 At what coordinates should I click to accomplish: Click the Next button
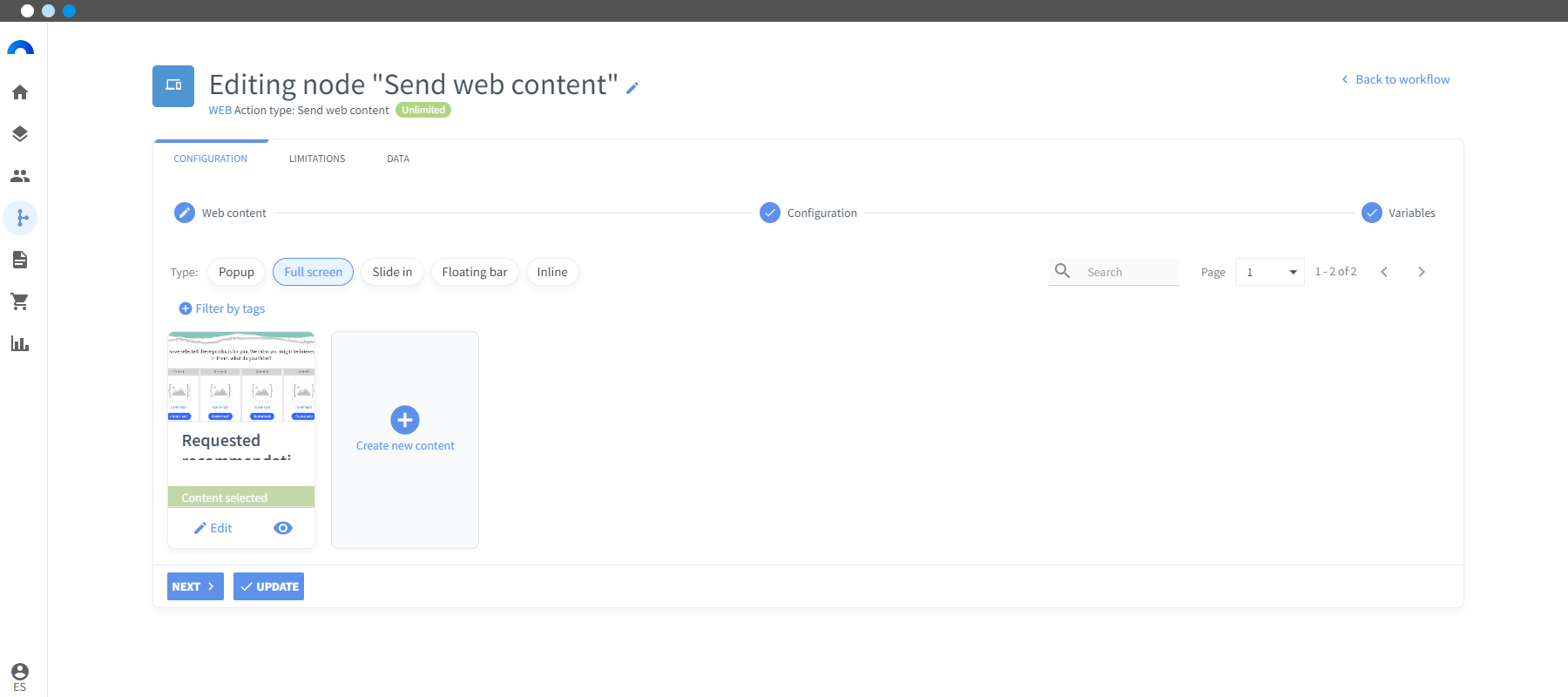tap(195, 586)
